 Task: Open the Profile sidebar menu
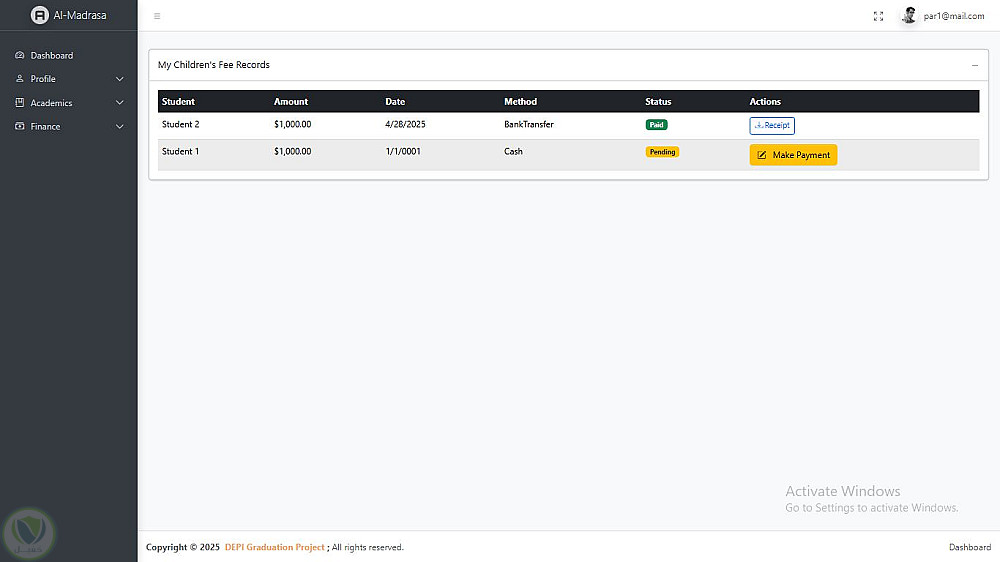69,79
